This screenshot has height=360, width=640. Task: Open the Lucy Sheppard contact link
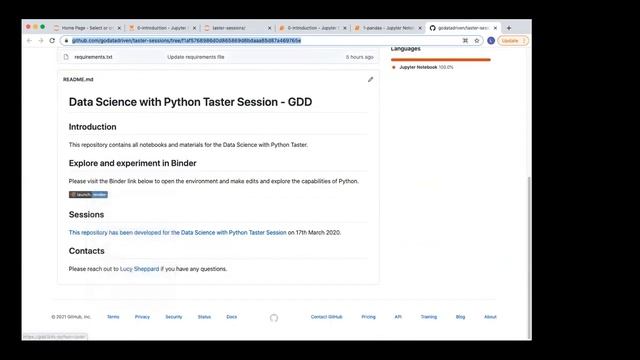tap(140, 269)
